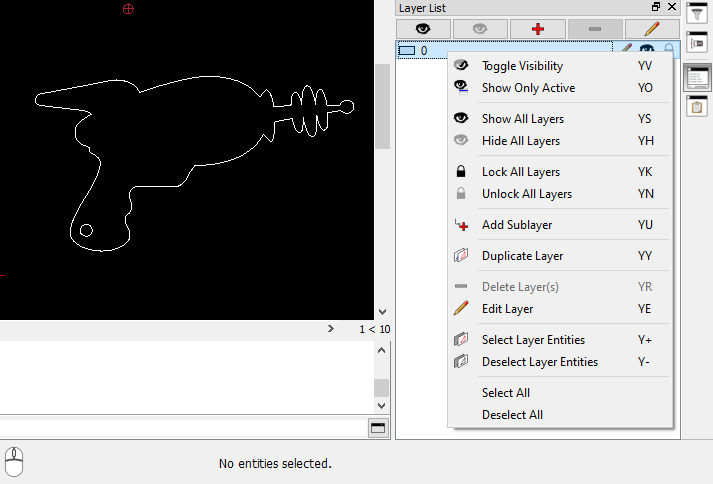713x484 pixels.
Task: Choose Lock All Layers menu entry
Action: click(560, 172)
